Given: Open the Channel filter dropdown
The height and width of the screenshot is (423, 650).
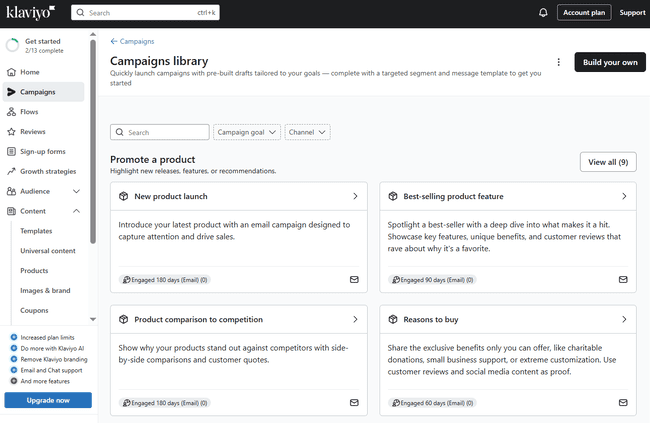Looking at the screenshot, I should click(x=307, y=132).
